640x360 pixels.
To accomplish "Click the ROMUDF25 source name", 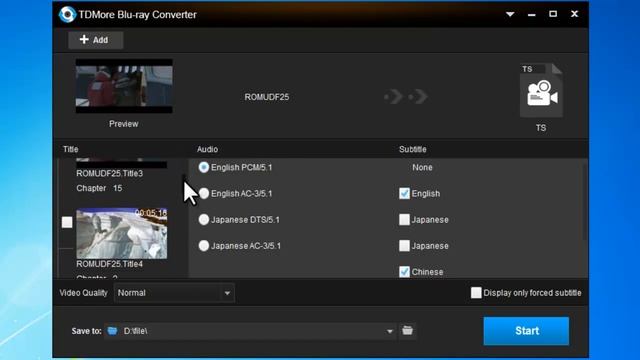I will (267, 97).
